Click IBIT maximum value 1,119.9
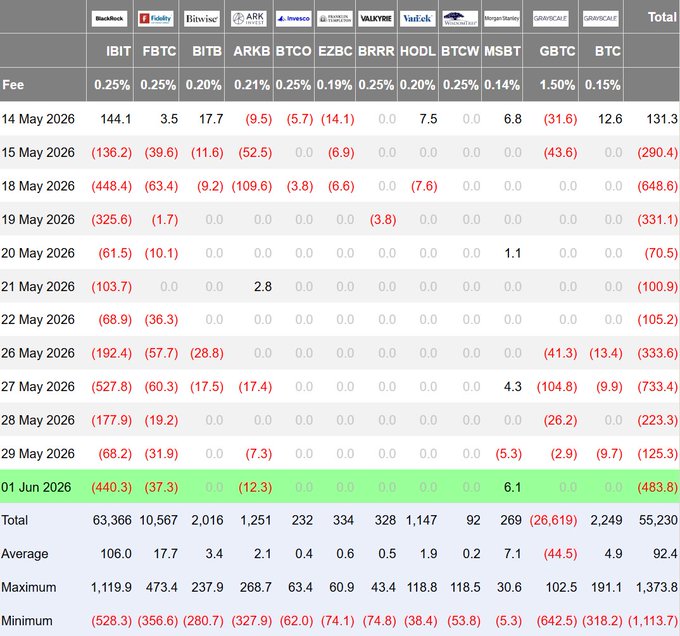The image size is (680, 636). coord(111,587)
